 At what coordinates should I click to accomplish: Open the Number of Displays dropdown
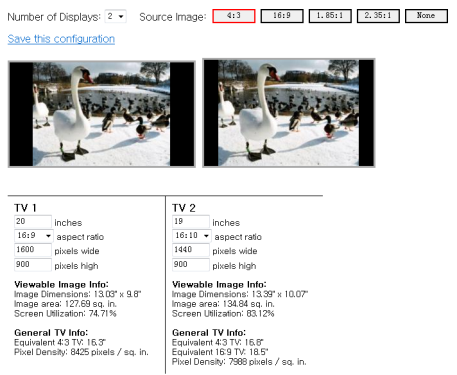[115, 16]
